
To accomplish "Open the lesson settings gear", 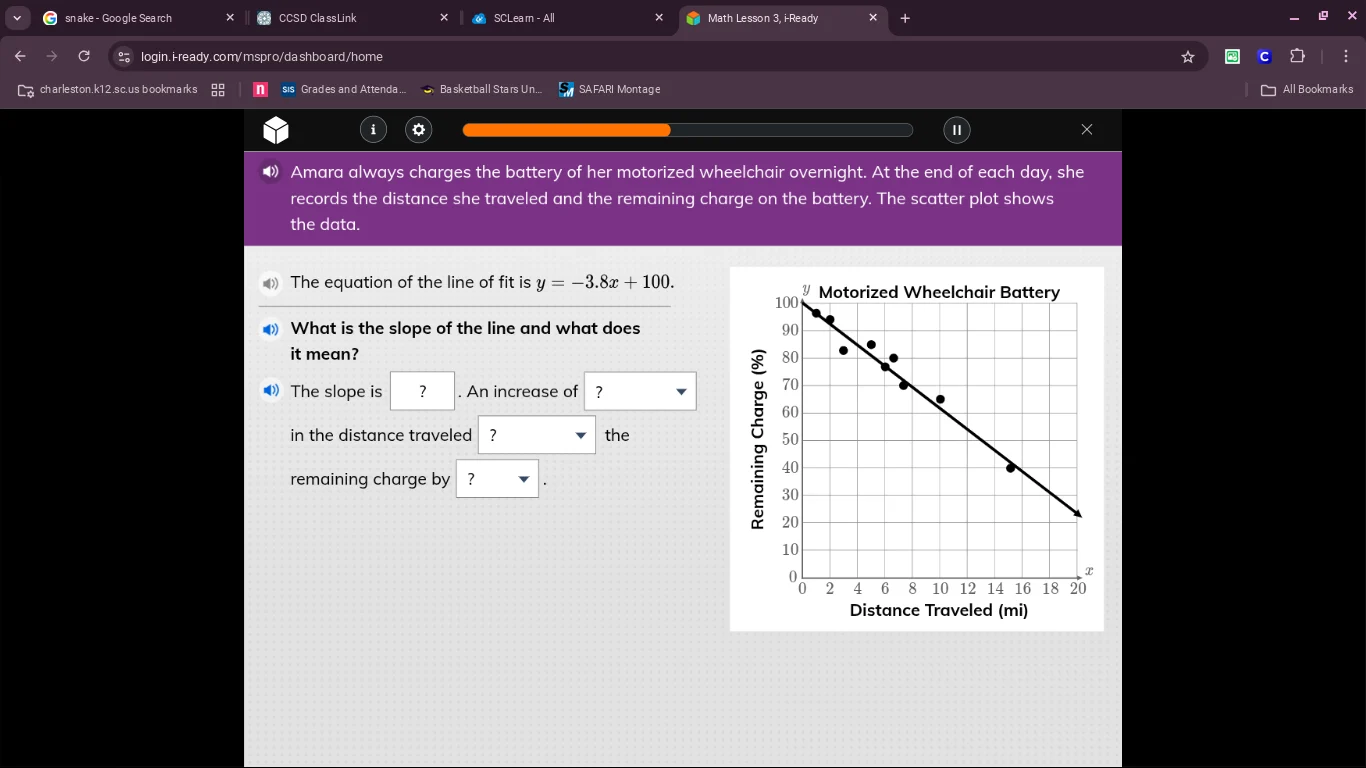I will point(419,130).
